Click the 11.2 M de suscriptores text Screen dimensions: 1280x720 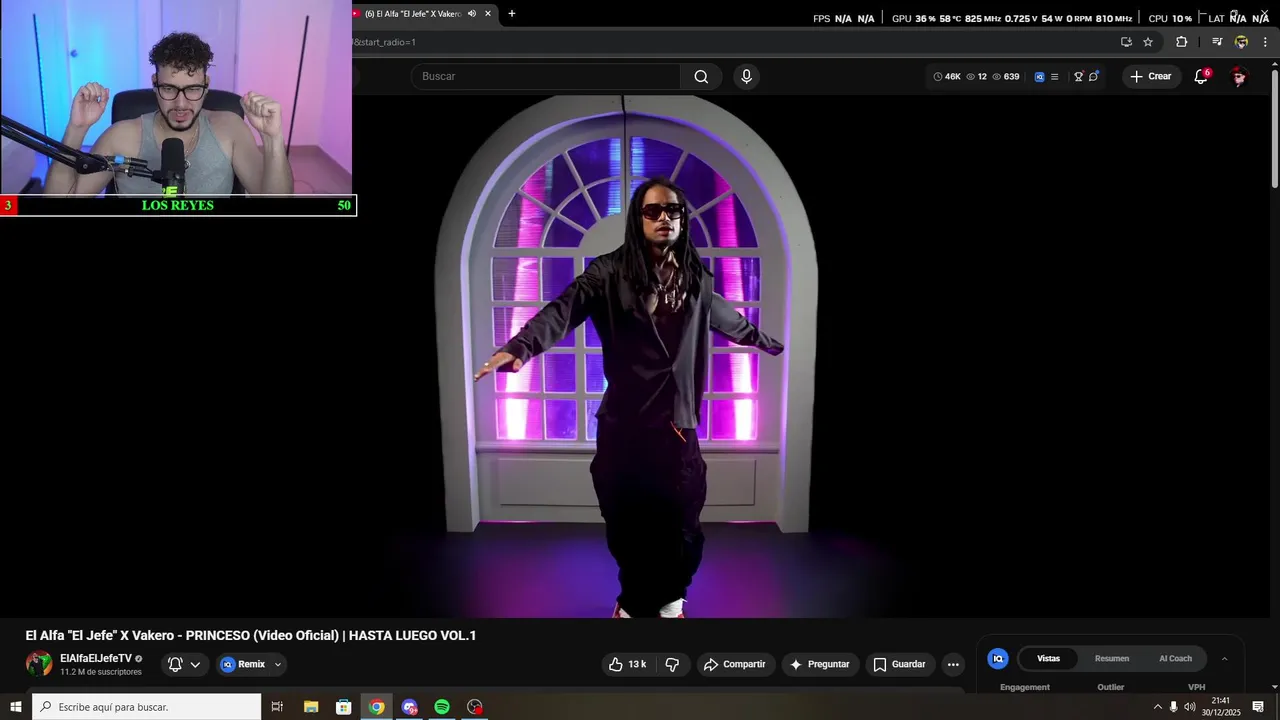tap(101, 672)
